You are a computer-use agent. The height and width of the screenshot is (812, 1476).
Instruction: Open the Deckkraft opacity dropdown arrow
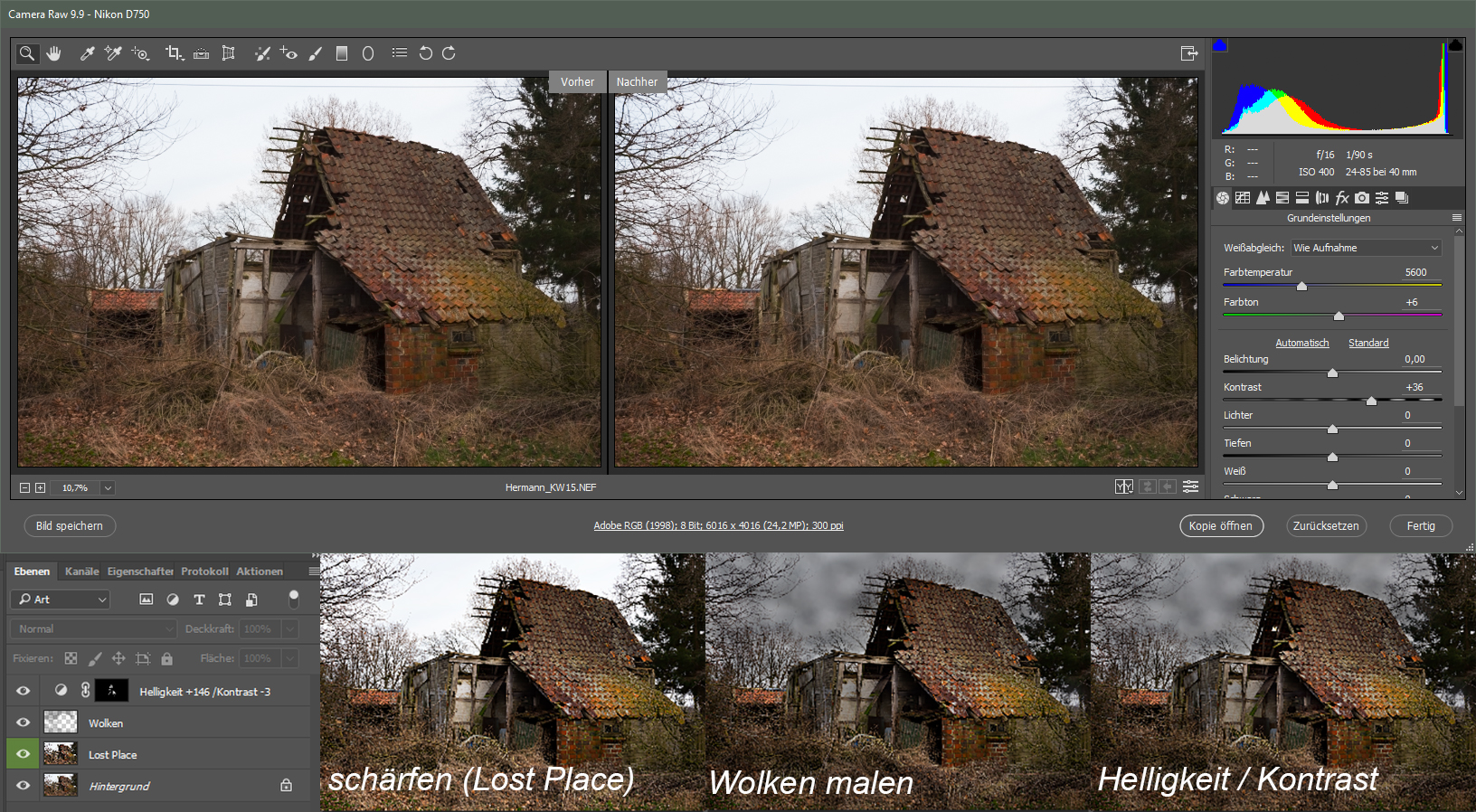(x=290, y=628)
